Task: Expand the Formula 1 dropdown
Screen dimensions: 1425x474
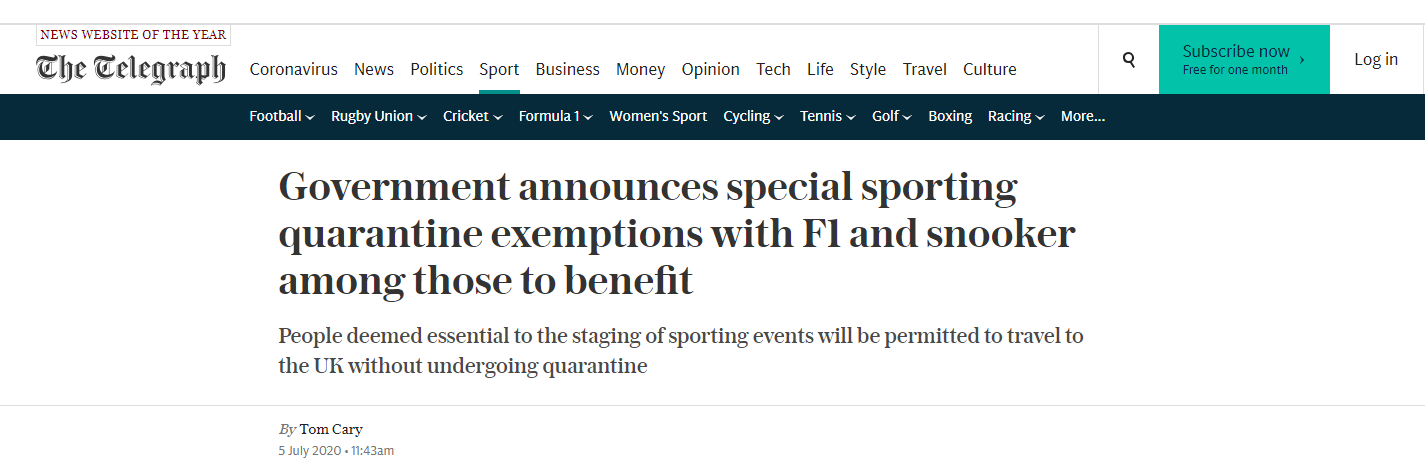Action: (555, 116)
